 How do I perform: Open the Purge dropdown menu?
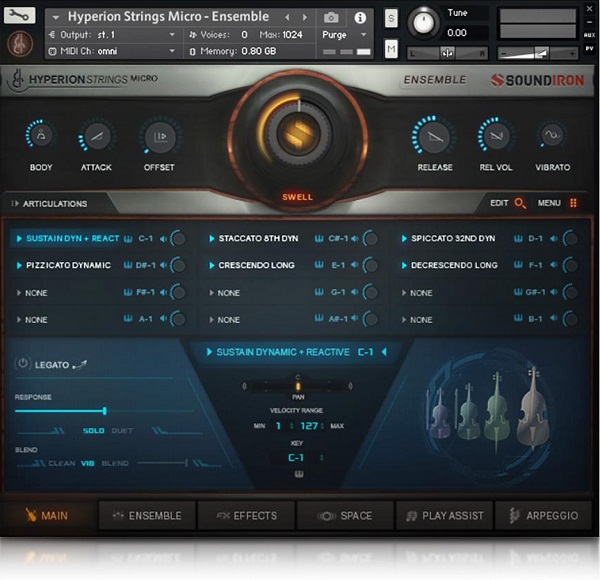click(x=344, y=35)
